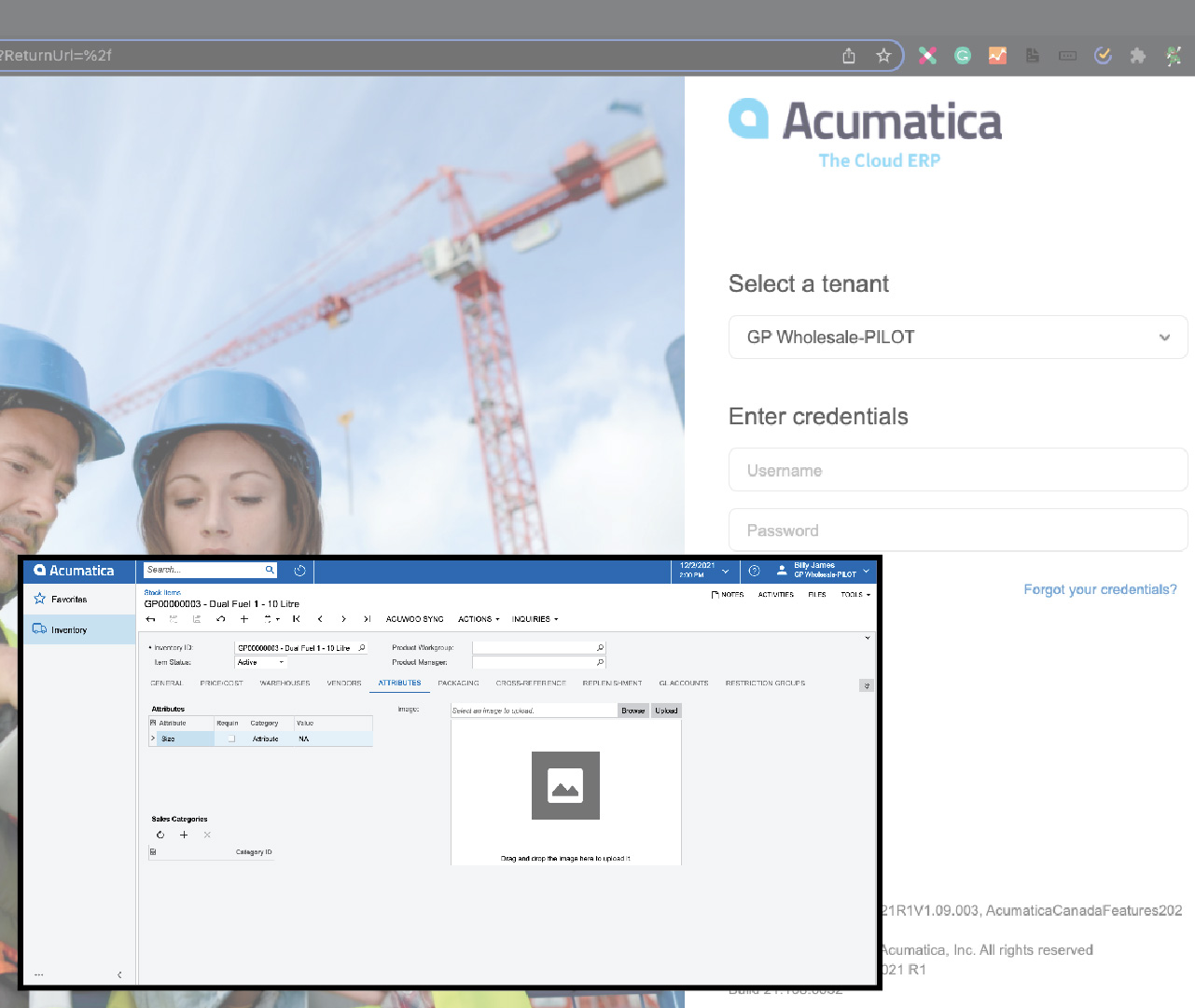The width and height of the screenshot is (1195, 1008).
Task: Go to last record icon
Action: point(368,619)
